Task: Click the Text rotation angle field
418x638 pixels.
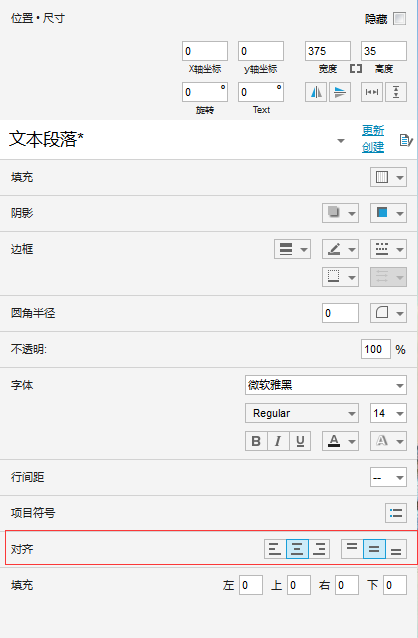Action: pos(261,92)
